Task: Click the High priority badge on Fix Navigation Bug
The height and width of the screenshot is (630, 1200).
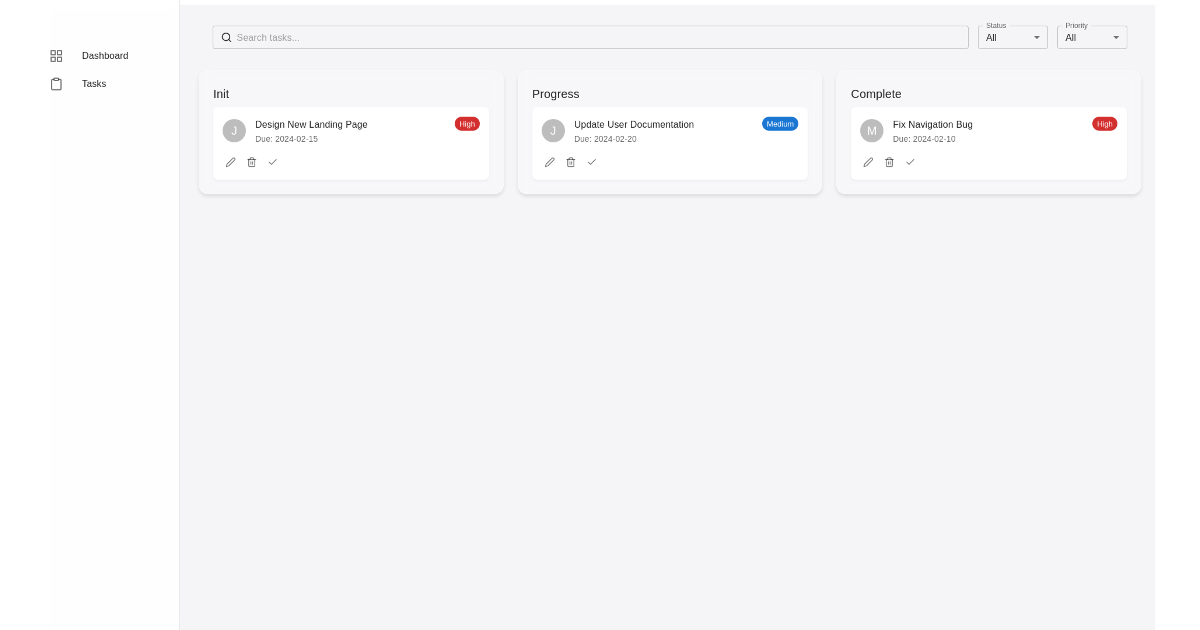Action: [x=1104, y=124]
